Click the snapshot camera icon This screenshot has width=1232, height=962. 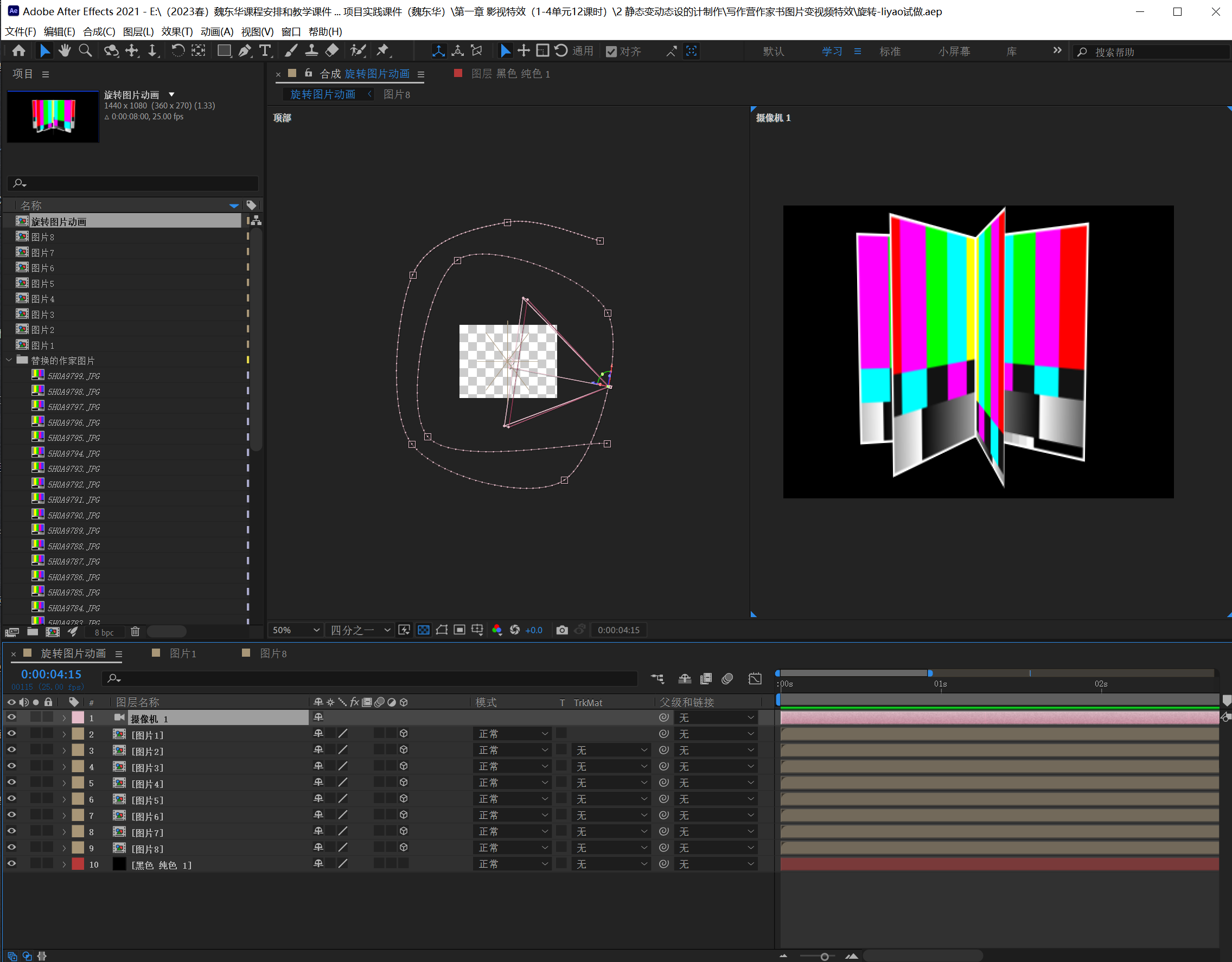561,630
